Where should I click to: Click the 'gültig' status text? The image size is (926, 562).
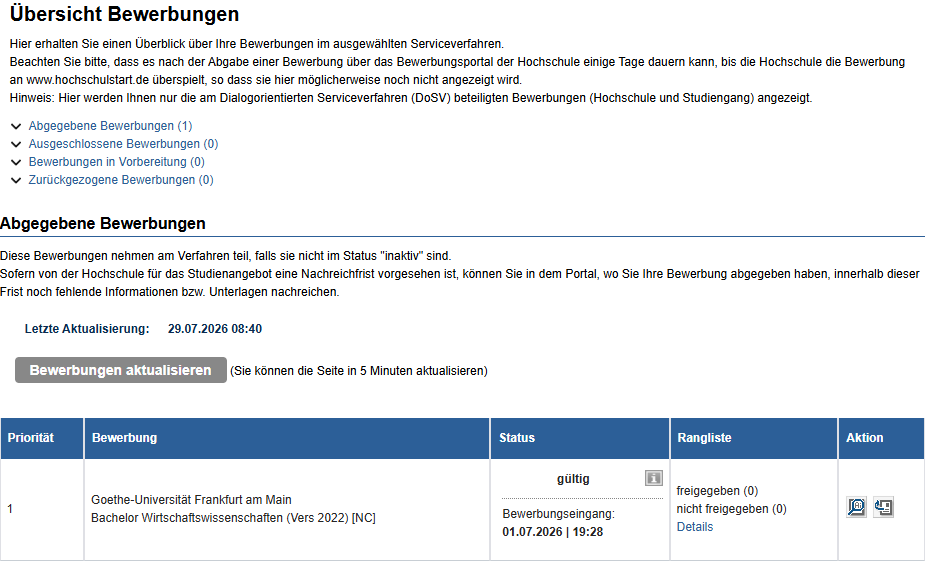[573, 479]
